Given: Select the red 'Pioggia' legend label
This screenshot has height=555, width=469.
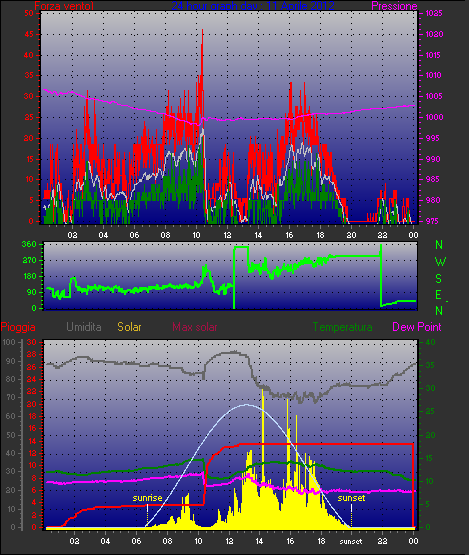Looking at the screenshot, I should point(18,327).
